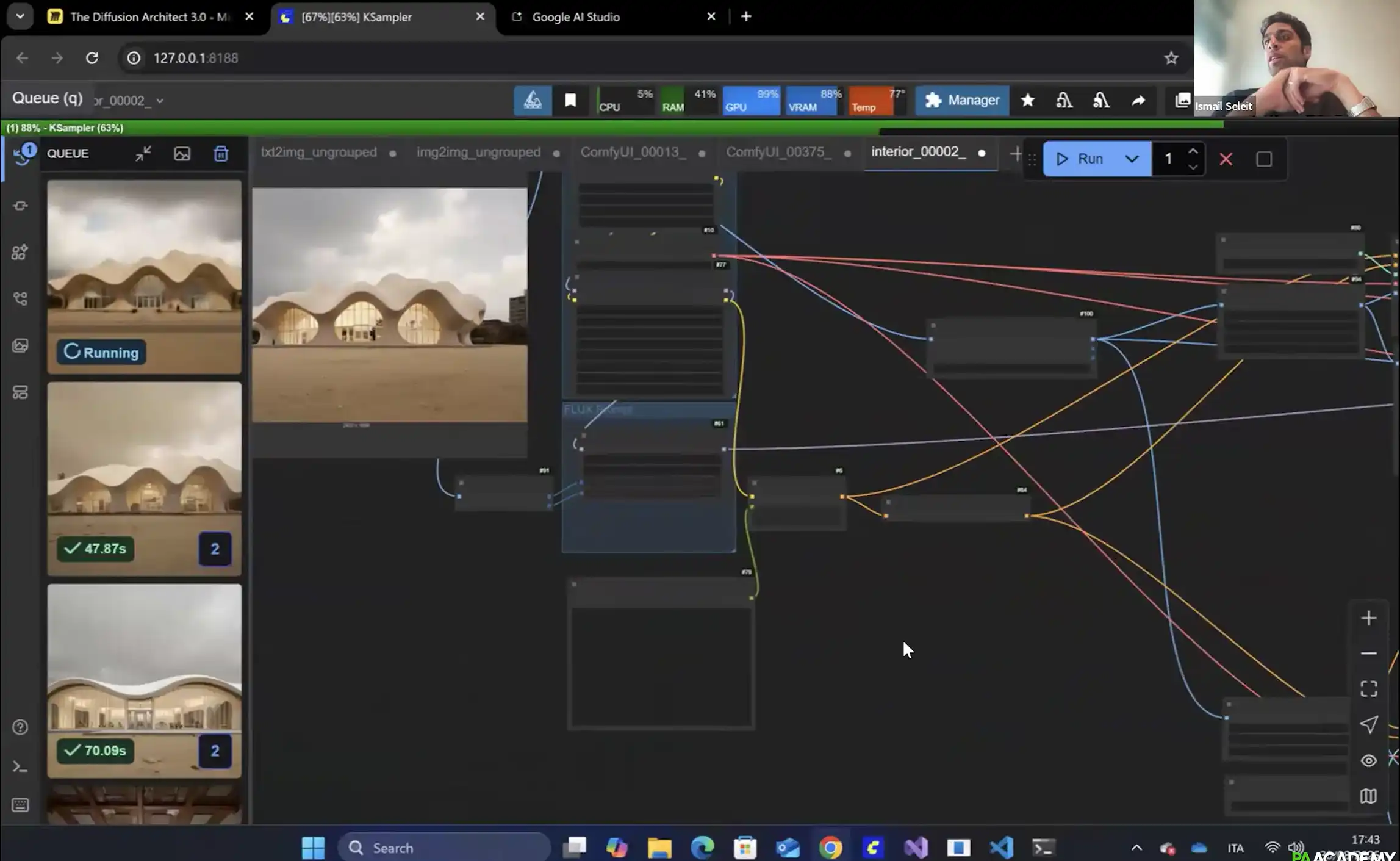Viewport: 1400px width, 861px height.
Task: Switch to txt2img_ungrouped tab
Action: pyautogui.click(x=319, y=152)
